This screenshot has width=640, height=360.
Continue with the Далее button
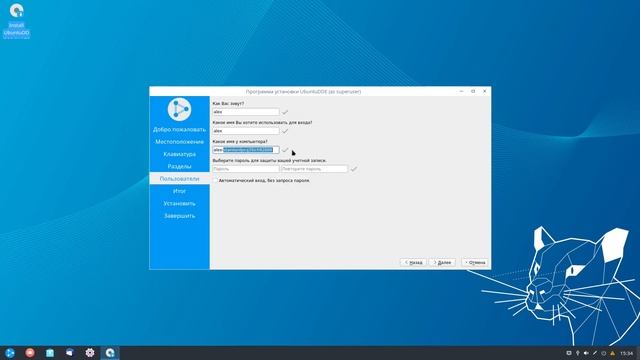[x=442, y=262]
